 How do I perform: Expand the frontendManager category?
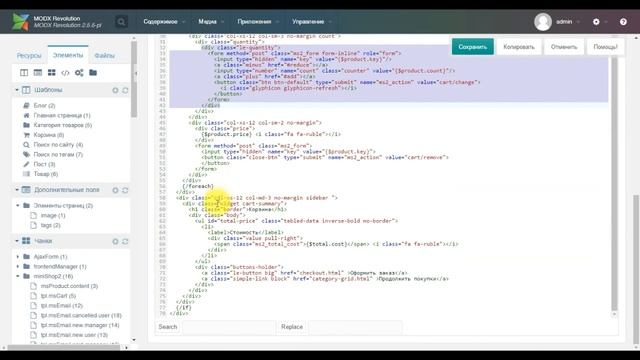[x=18, y=266]
